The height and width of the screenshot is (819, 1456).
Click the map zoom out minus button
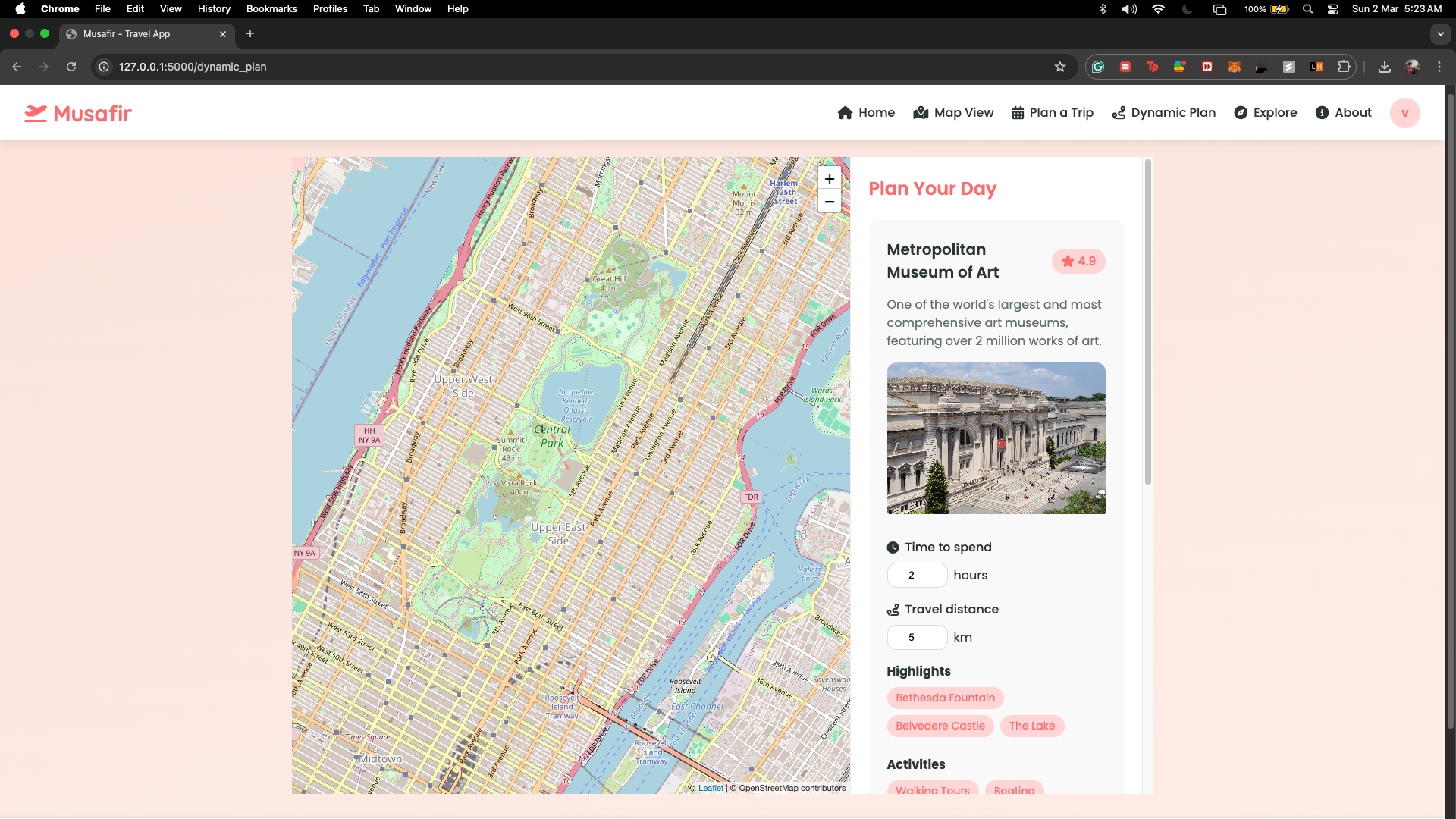point(830,202)
